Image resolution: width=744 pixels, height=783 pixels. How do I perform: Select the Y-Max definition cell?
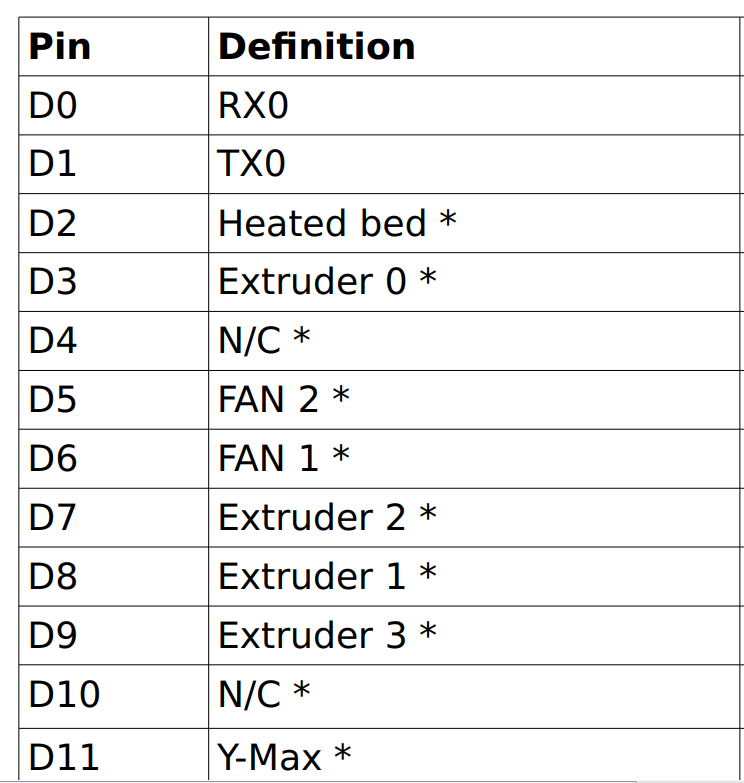[x=284, y=756]
